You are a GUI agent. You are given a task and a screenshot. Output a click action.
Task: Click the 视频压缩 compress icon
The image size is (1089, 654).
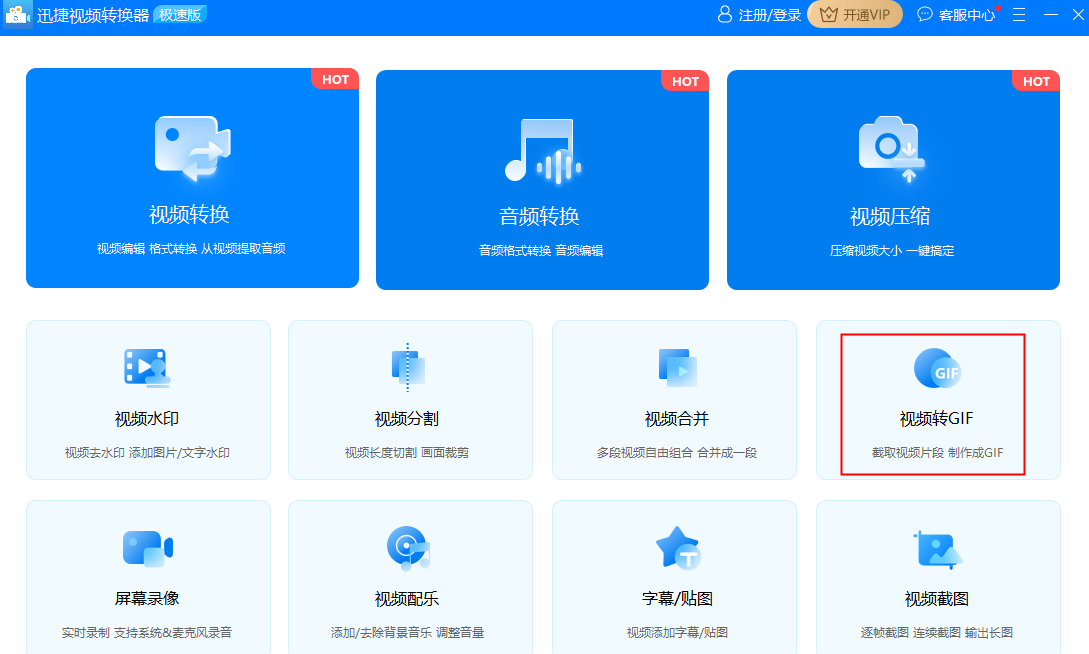[x=892, y=149]
